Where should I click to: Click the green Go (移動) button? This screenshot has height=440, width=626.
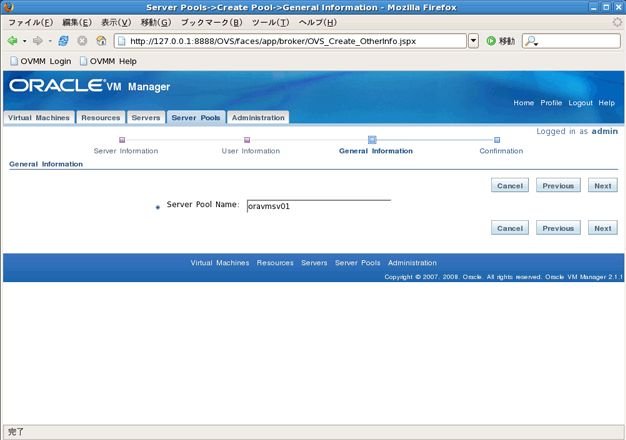click(500, 41)
